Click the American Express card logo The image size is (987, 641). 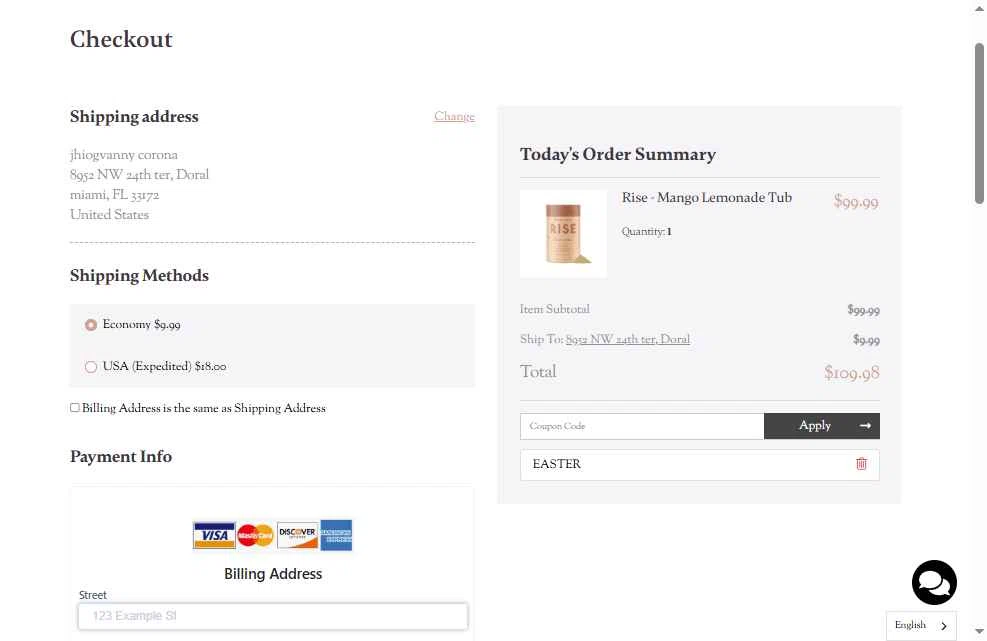pos(336,535)
